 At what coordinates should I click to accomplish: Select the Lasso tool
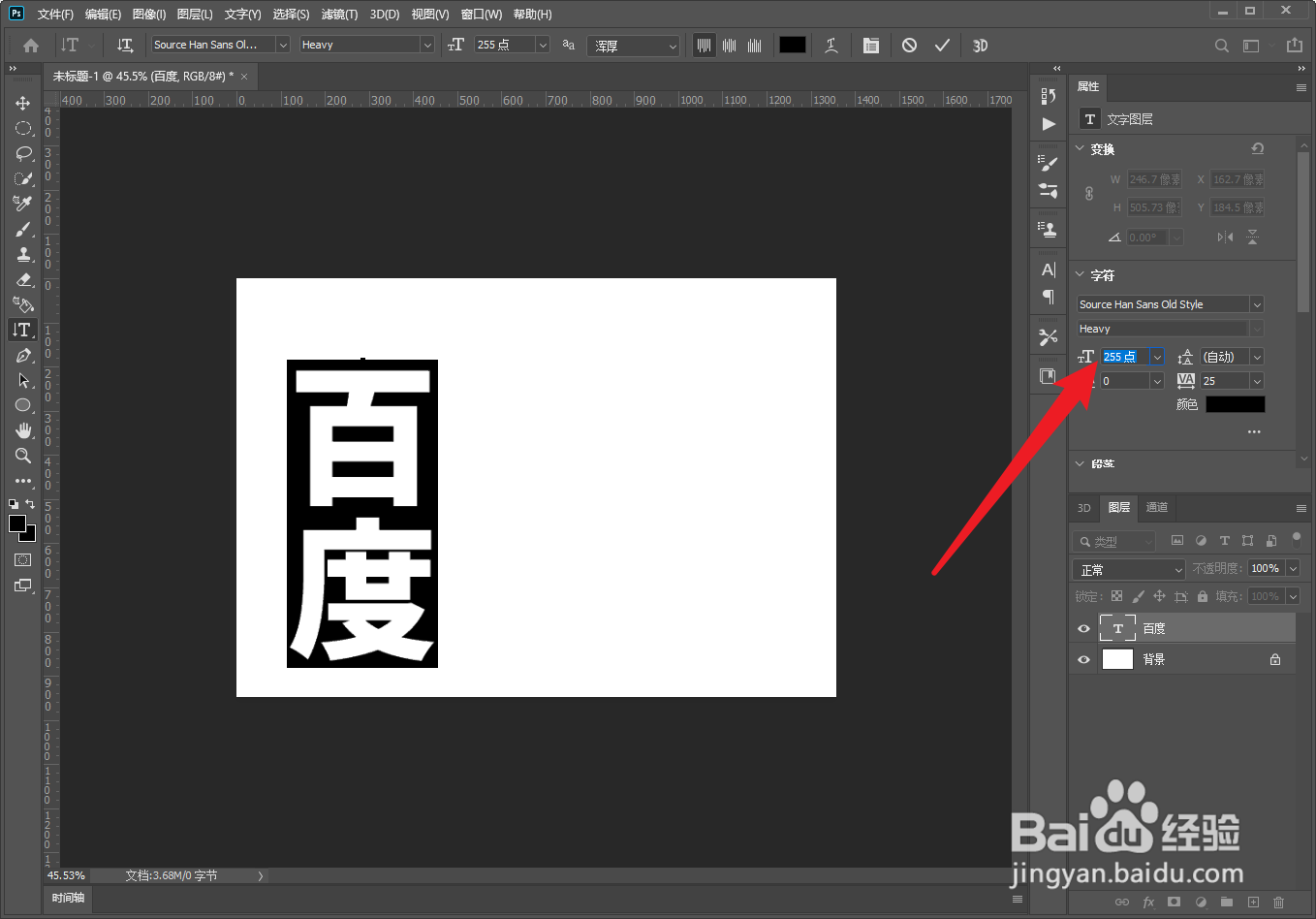pos(23,153)
